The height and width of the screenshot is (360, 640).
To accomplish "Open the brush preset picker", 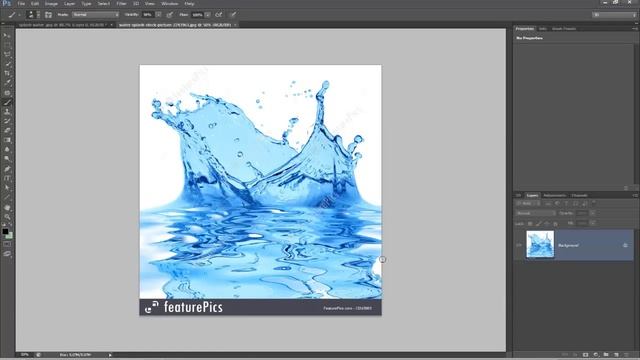I will (x=33, y=15).
